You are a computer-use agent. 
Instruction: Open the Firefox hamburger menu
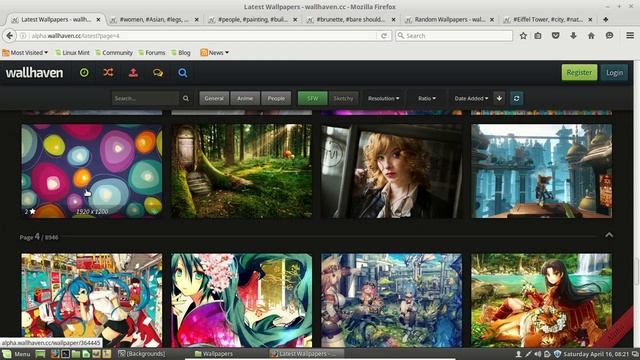click(630, 36)
